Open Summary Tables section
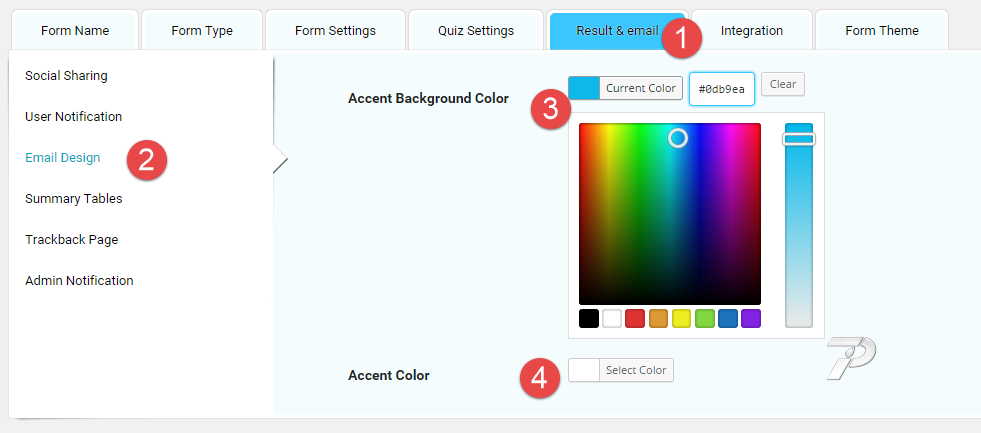981x433 pixels. (74, 198)
